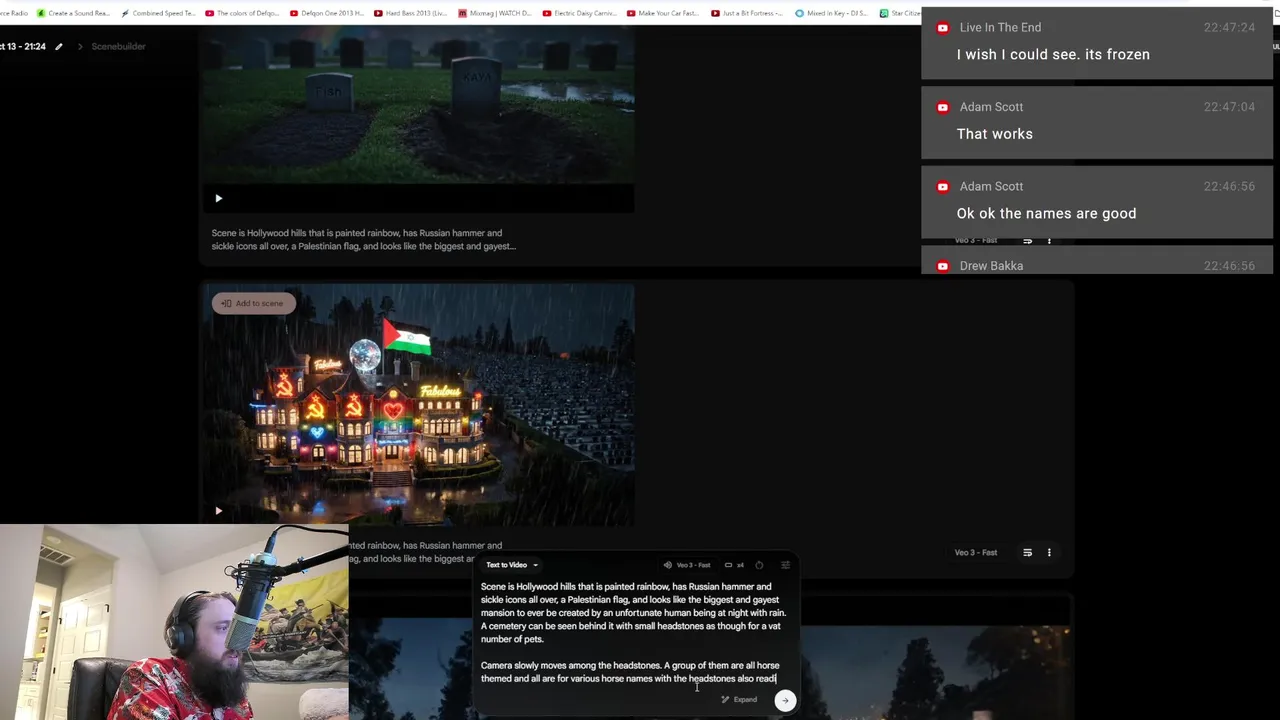Viewport: 1280px width, 720px height.
Task: Open the Mixed In Key bookmark
Action: point(833,13)
